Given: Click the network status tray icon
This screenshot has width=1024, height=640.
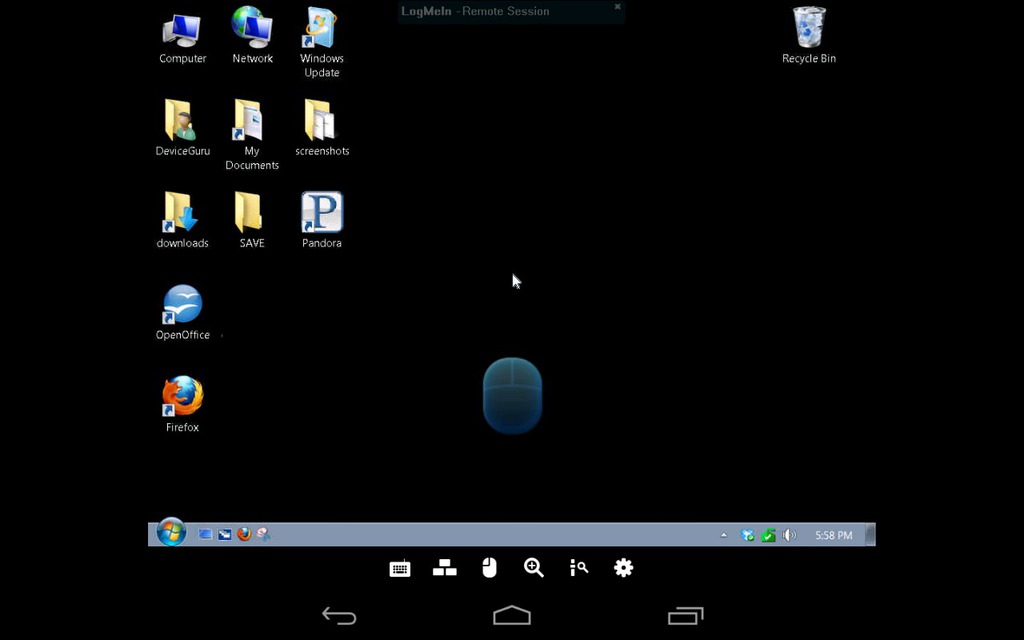Looking at the screenshot, I should [748, 536].
